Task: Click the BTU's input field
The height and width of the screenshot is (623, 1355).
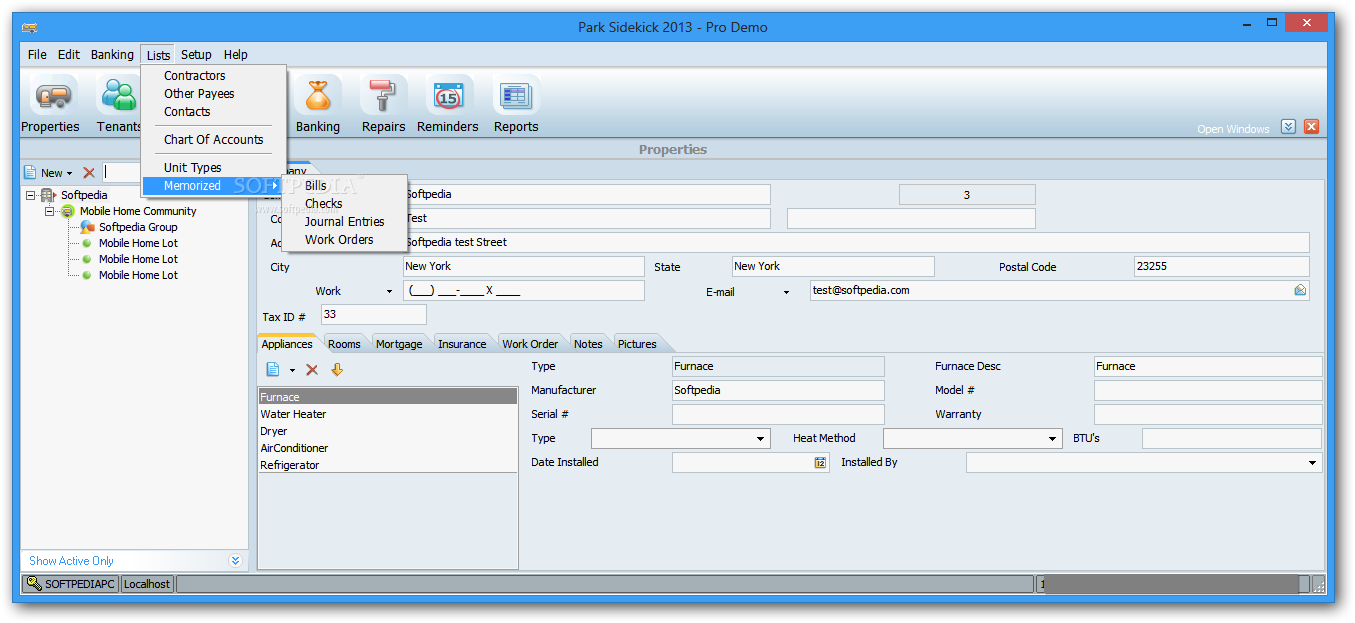Action: tap(1232, 439)
